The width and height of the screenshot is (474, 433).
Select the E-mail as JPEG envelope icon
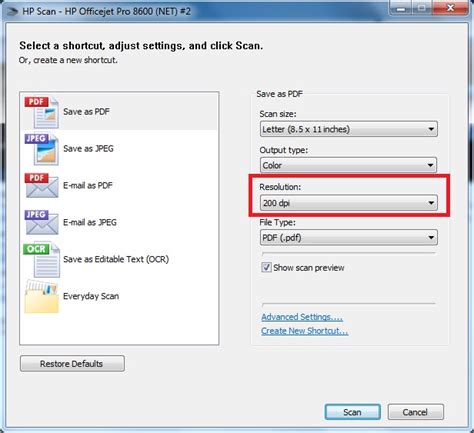[42, 222]
